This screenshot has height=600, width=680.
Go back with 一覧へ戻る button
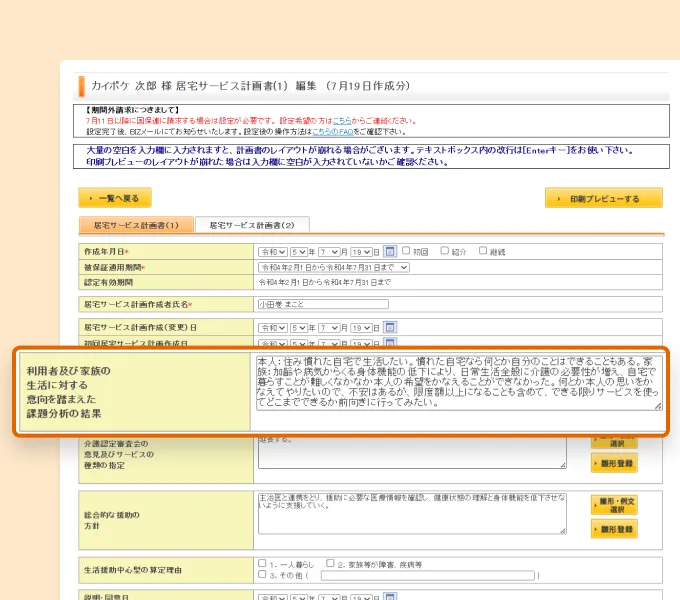click(x=115, y=198)
